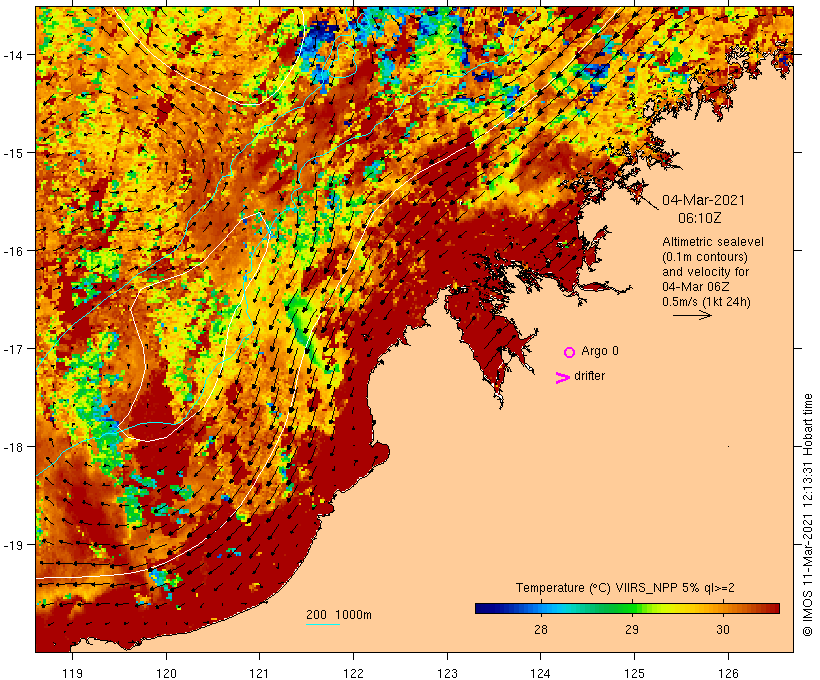Click the 'Argo 0' legend label

[600, 351]
